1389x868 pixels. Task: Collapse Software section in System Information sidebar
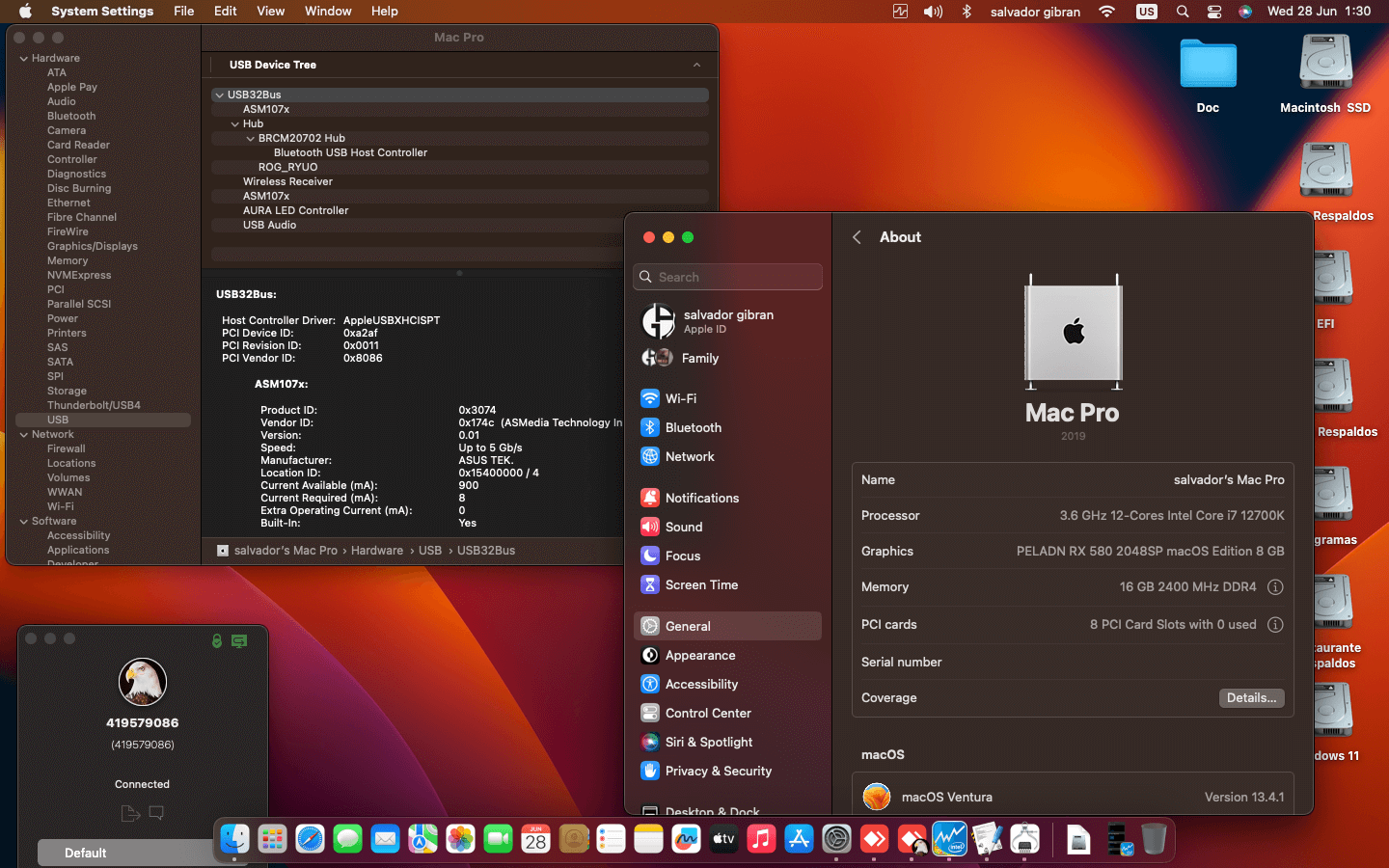[x=23, y=522]
